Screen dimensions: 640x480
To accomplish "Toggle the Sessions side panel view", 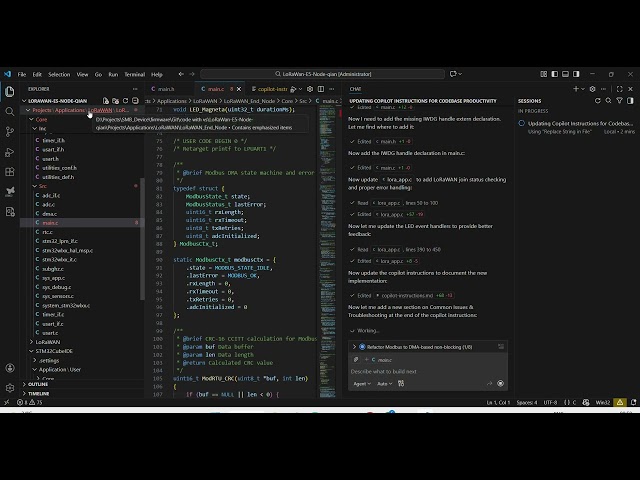I will pyautogui.click(x=630, y=101).
